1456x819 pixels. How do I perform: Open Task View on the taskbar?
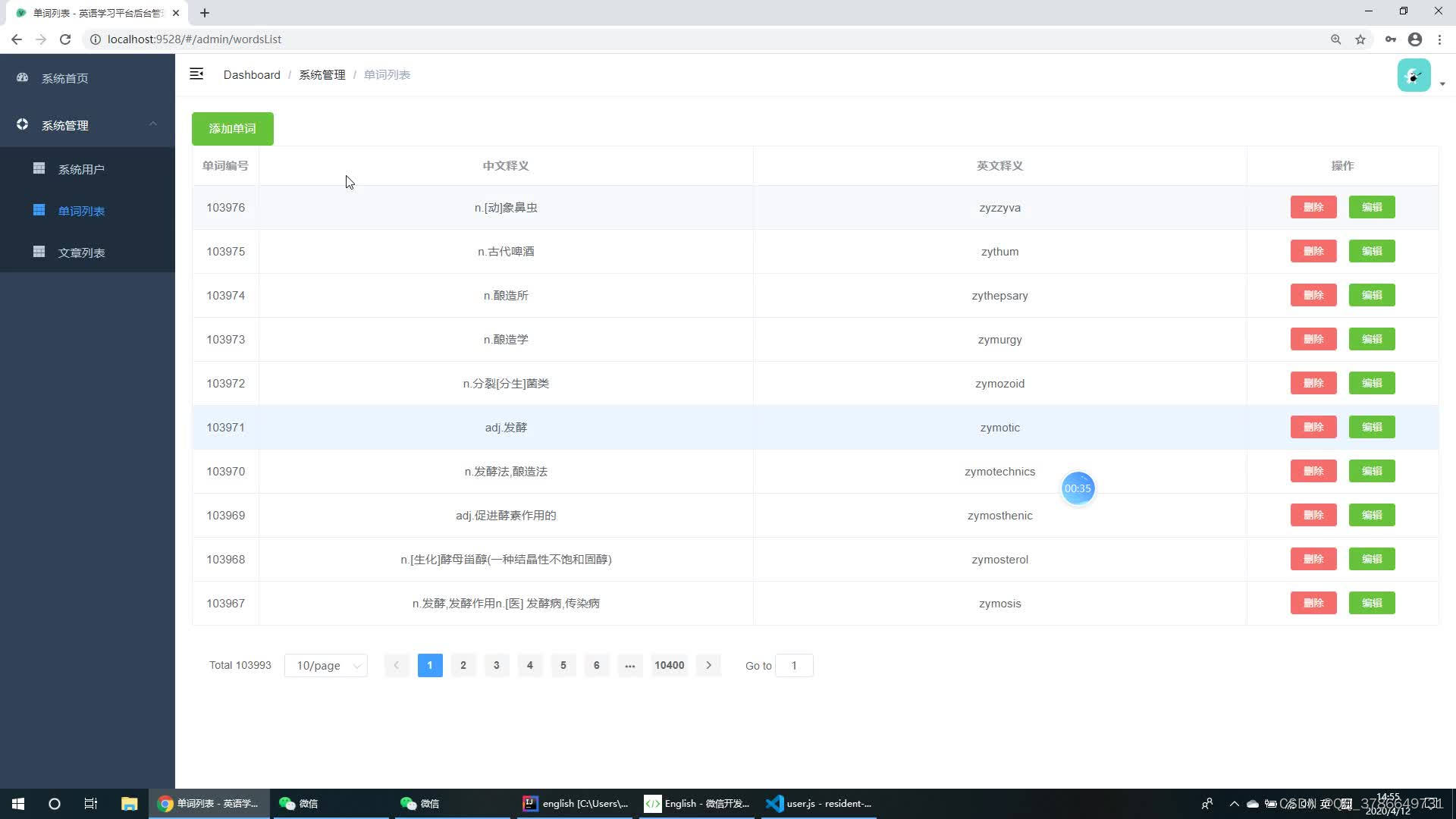click(x=91, y=804)
